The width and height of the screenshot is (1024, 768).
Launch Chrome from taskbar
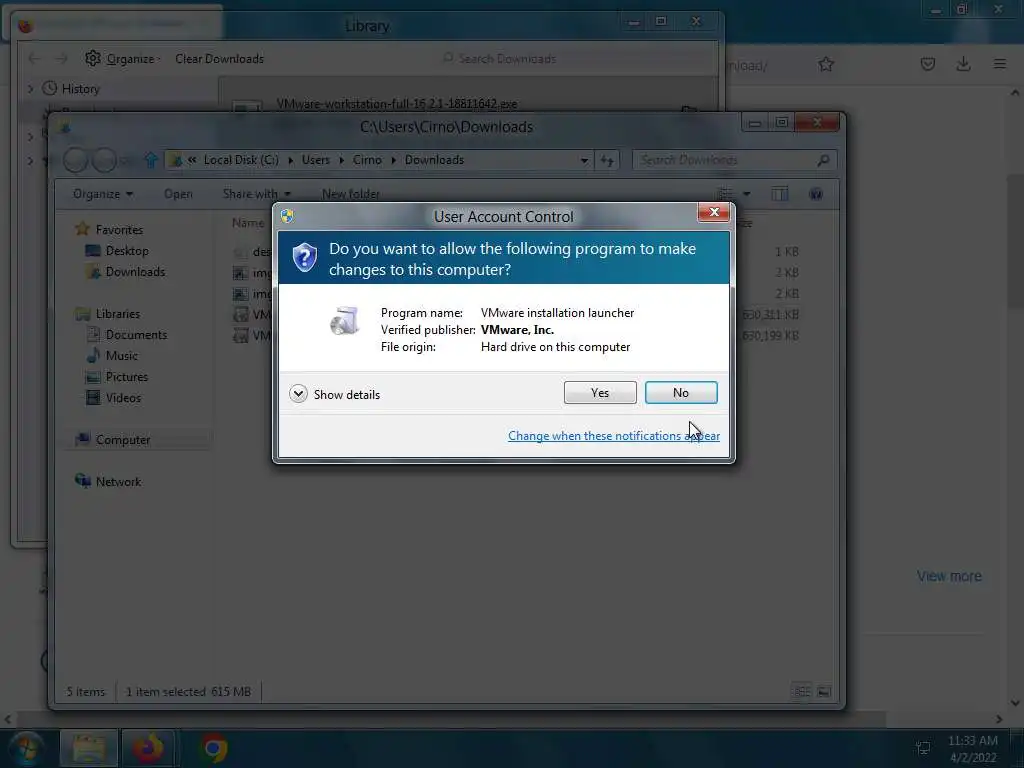(x=213, y=748)
